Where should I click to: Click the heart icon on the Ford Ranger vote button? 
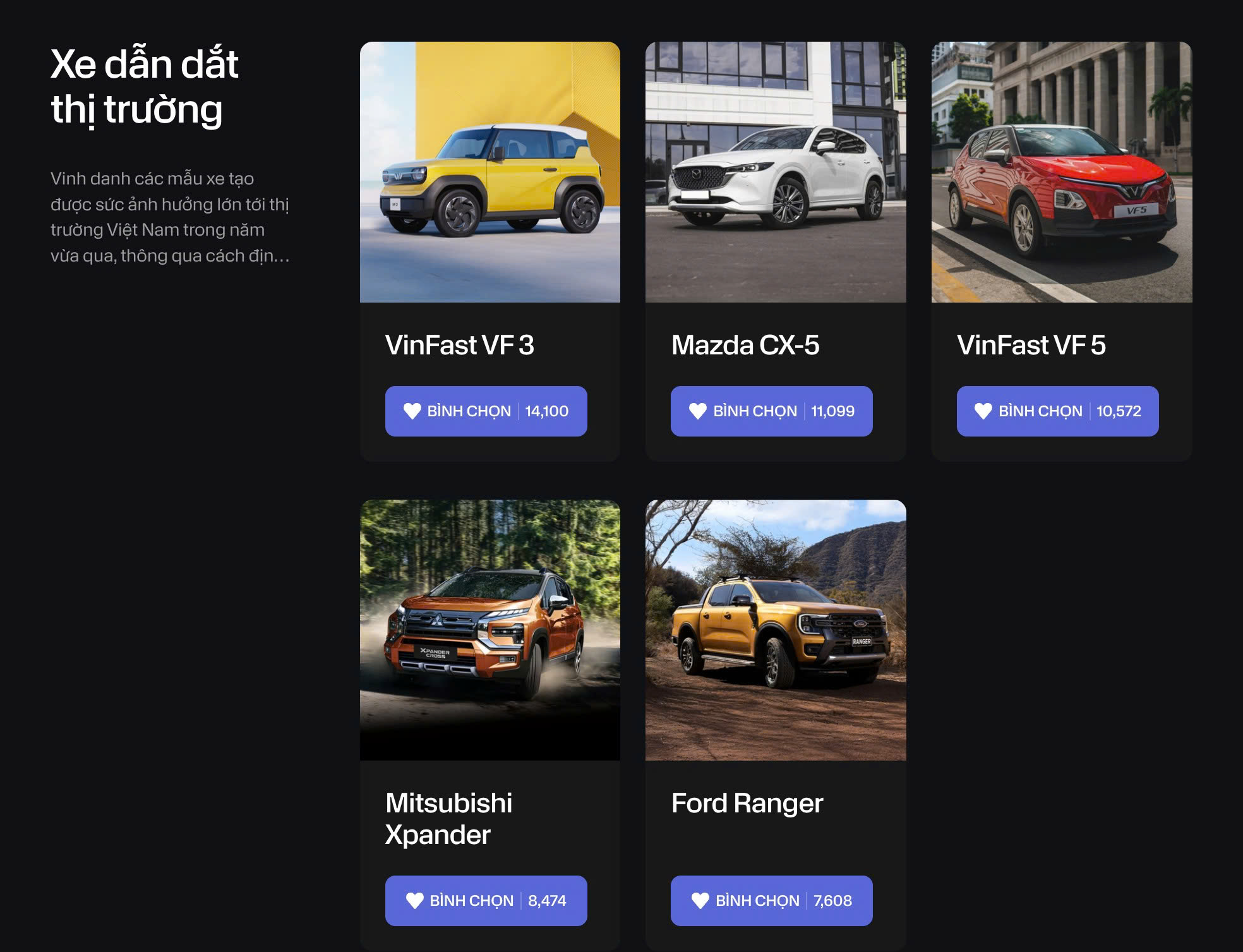click(x=700, y=901)
